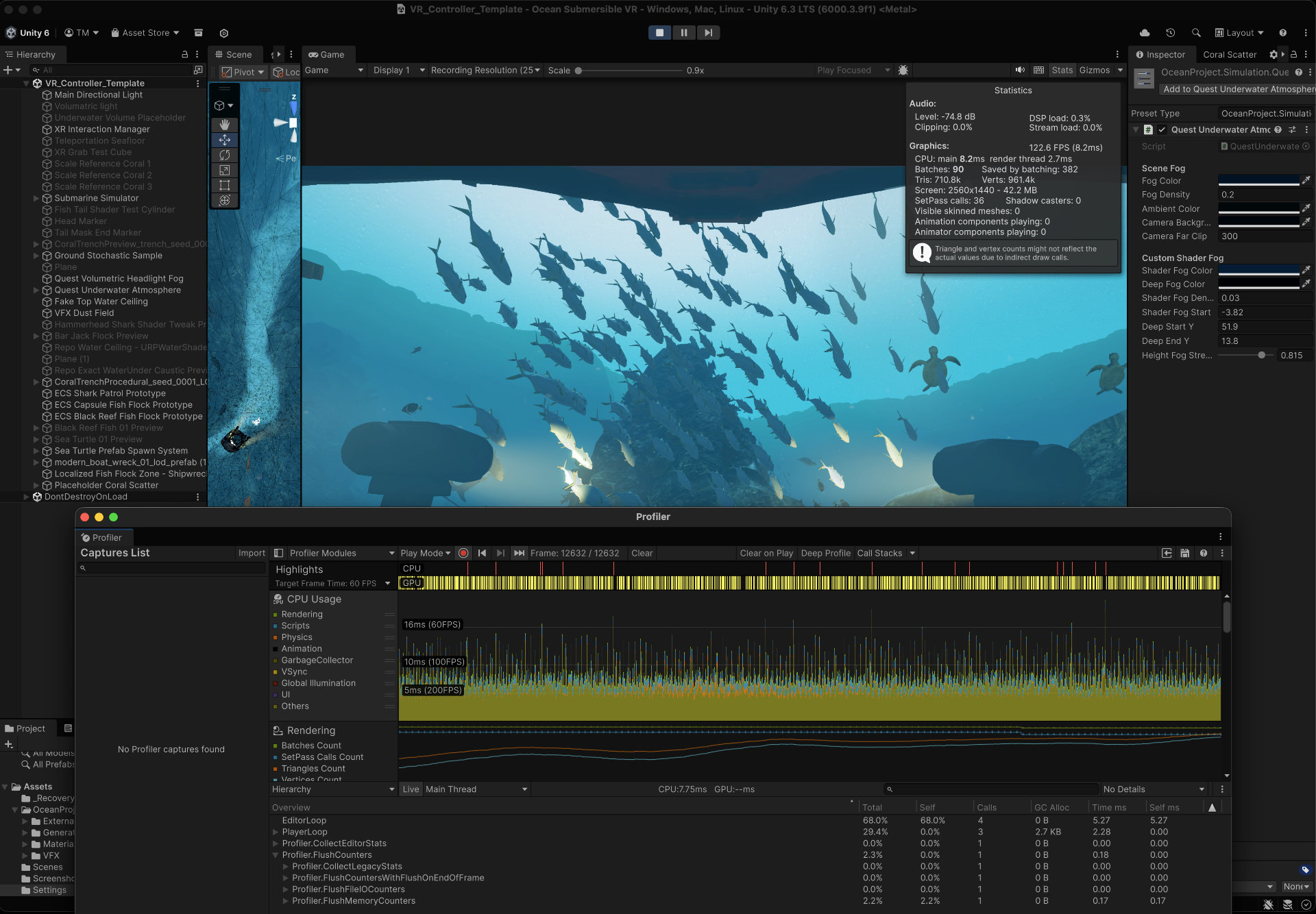
Task: Open the Recording Resolution dropdown
Action: (x=485, y=70)
